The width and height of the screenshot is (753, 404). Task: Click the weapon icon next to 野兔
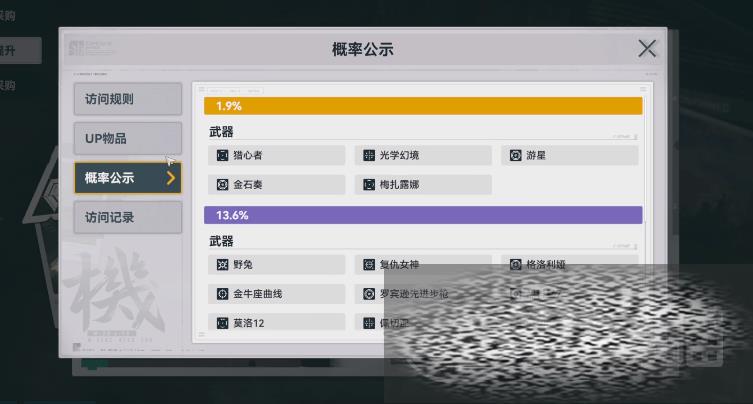[222, 264]
